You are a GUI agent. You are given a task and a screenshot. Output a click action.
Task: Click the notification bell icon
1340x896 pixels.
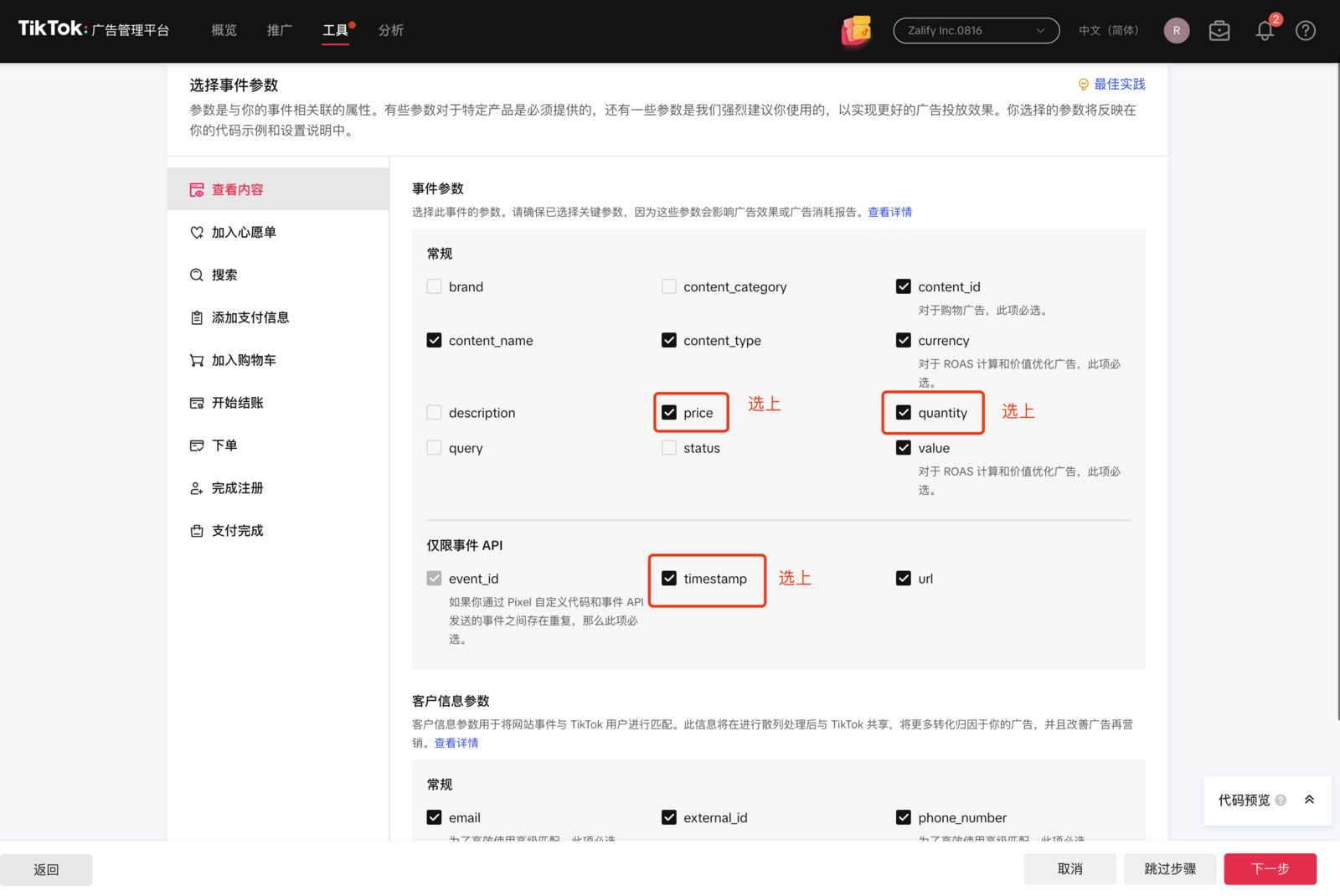1265,31
